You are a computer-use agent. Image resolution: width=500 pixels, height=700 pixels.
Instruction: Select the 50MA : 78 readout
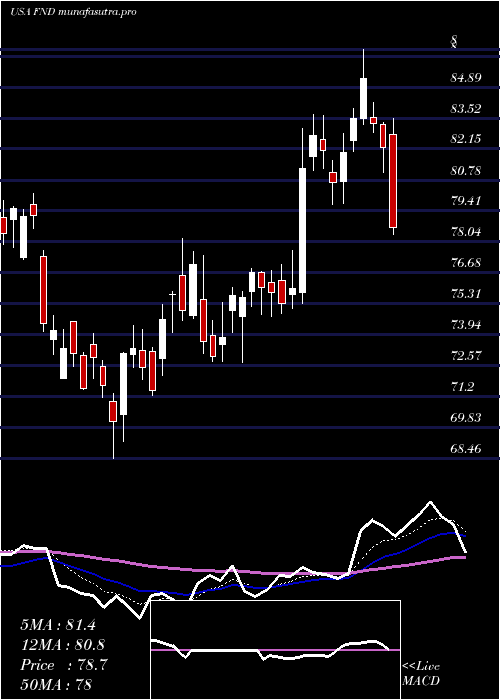pos(56,684)
